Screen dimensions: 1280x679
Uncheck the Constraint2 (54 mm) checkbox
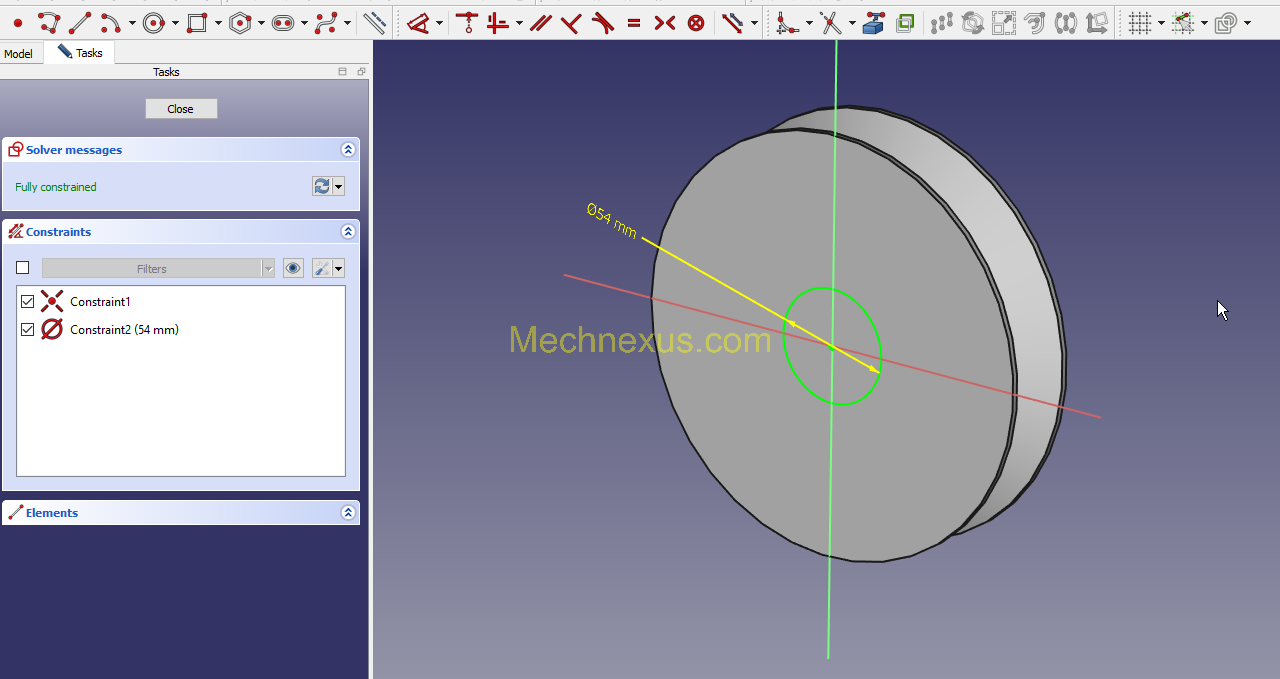point(27,329)
